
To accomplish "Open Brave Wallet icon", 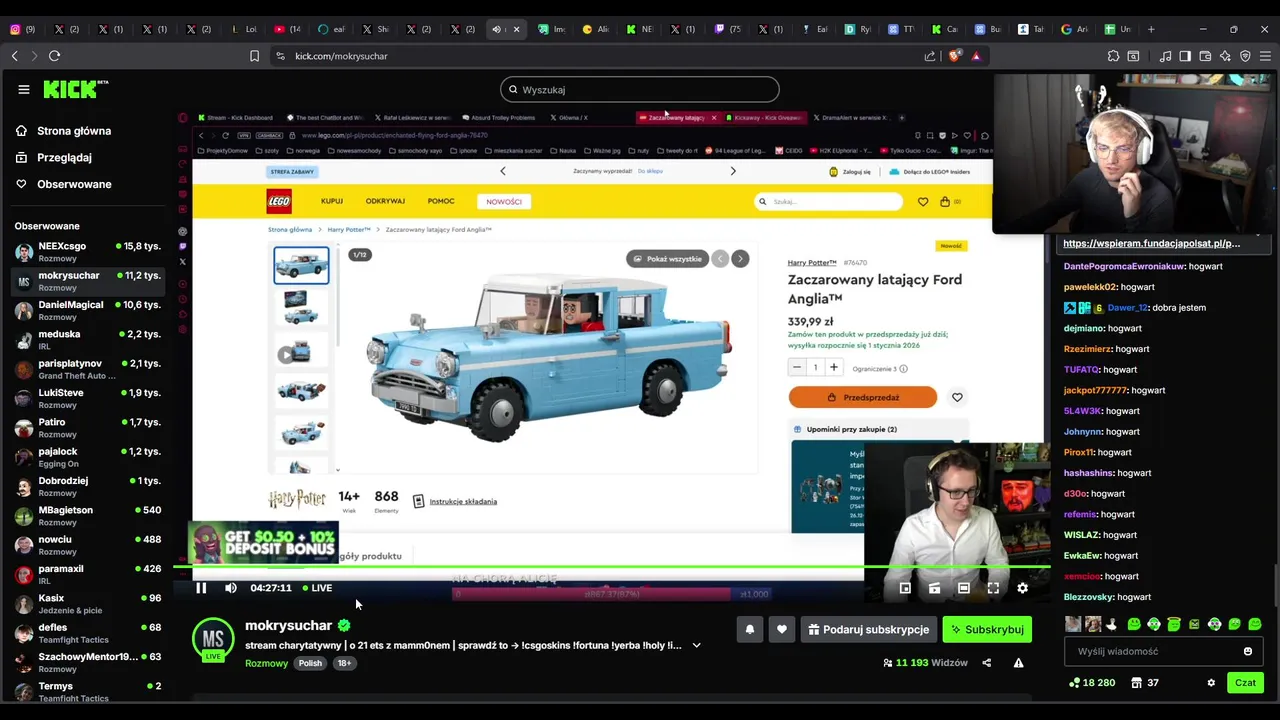I will (1205, 56).
